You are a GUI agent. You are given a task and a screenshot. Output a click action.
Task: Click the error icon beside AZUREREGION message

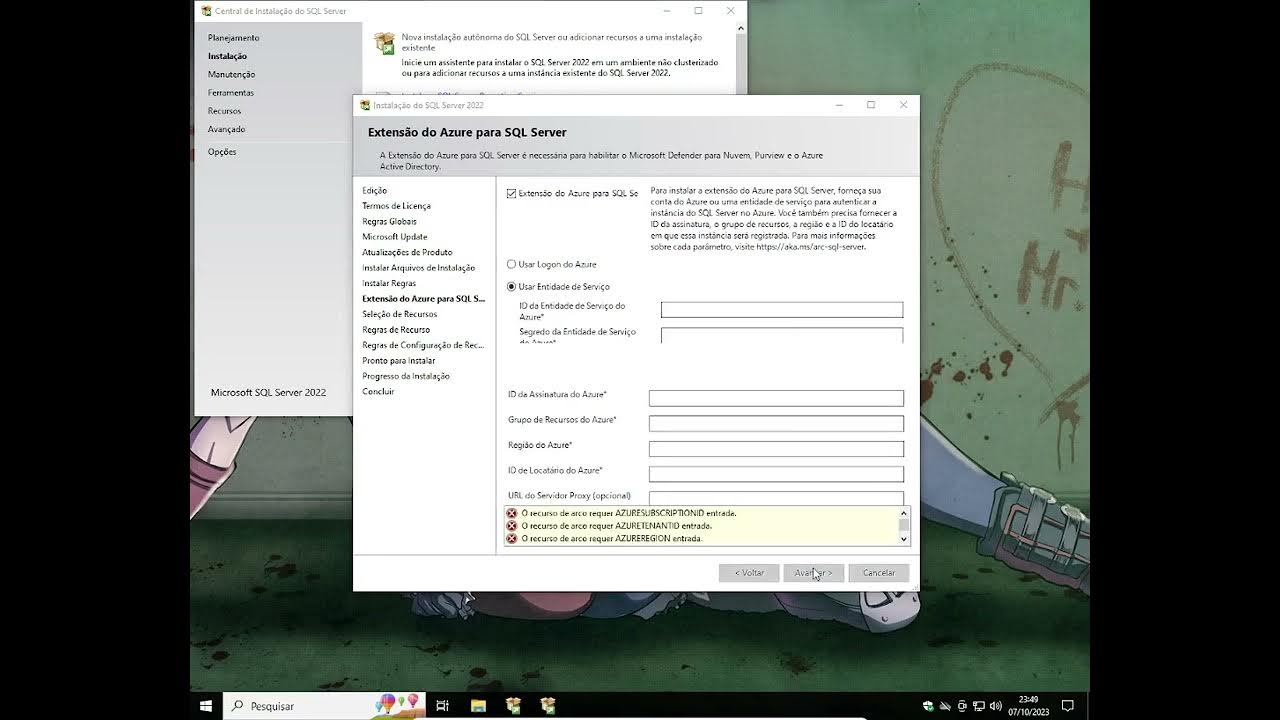point(512,539)
